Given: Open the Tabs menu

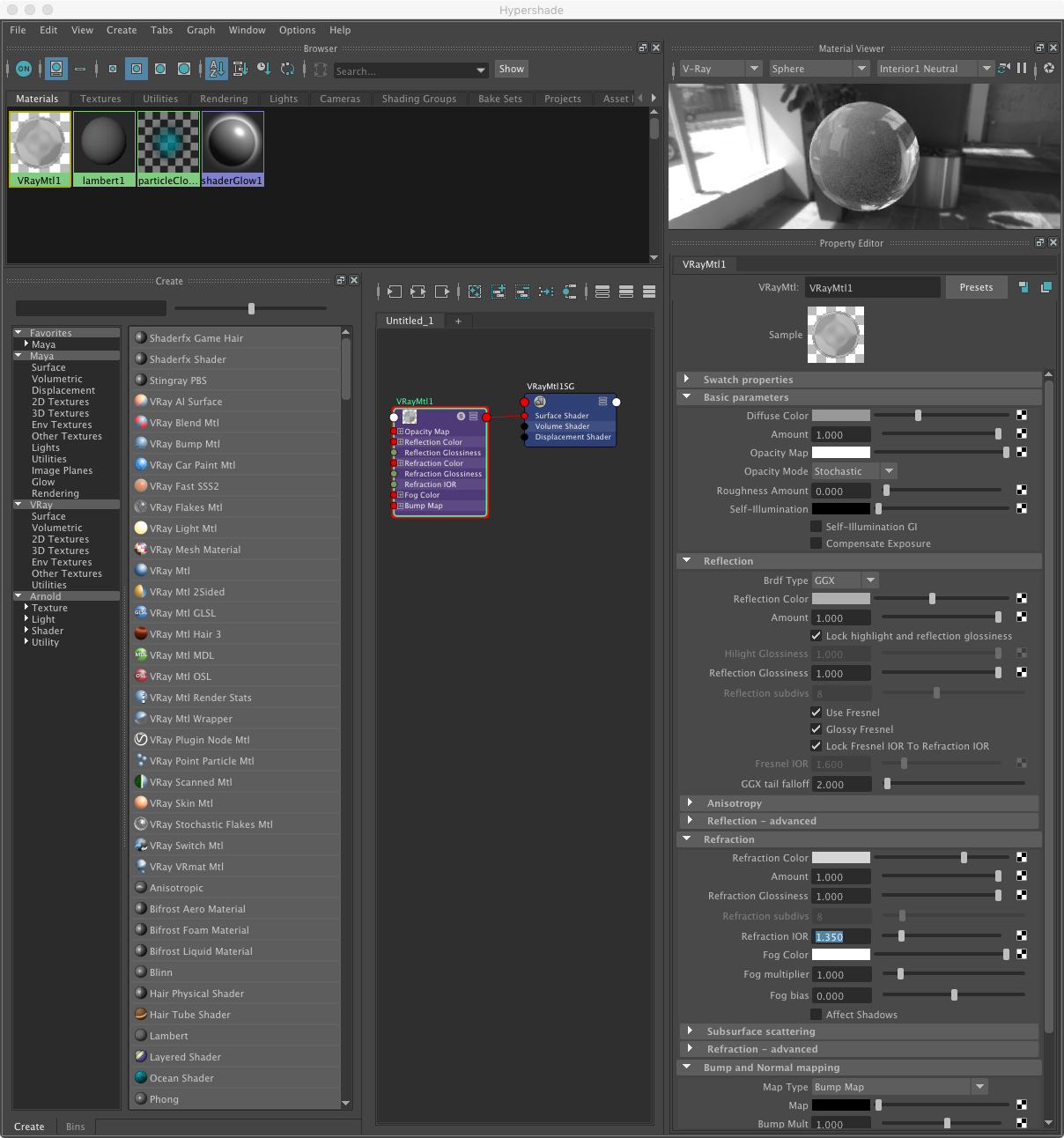Looking at the screenshot, I should tap(162, 30).
